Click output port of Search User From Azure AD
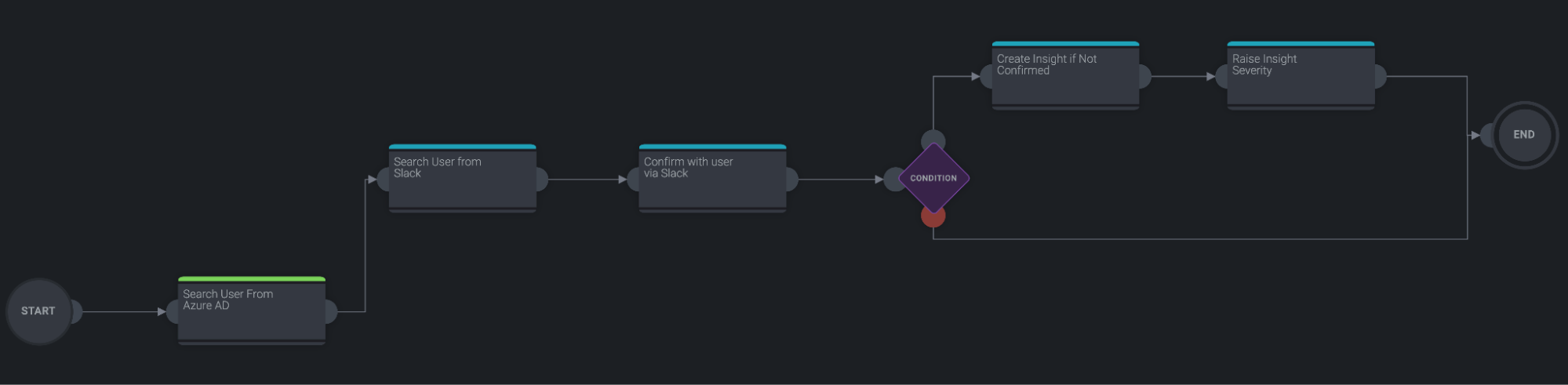1568x385 pixels. tap(331, 311)
